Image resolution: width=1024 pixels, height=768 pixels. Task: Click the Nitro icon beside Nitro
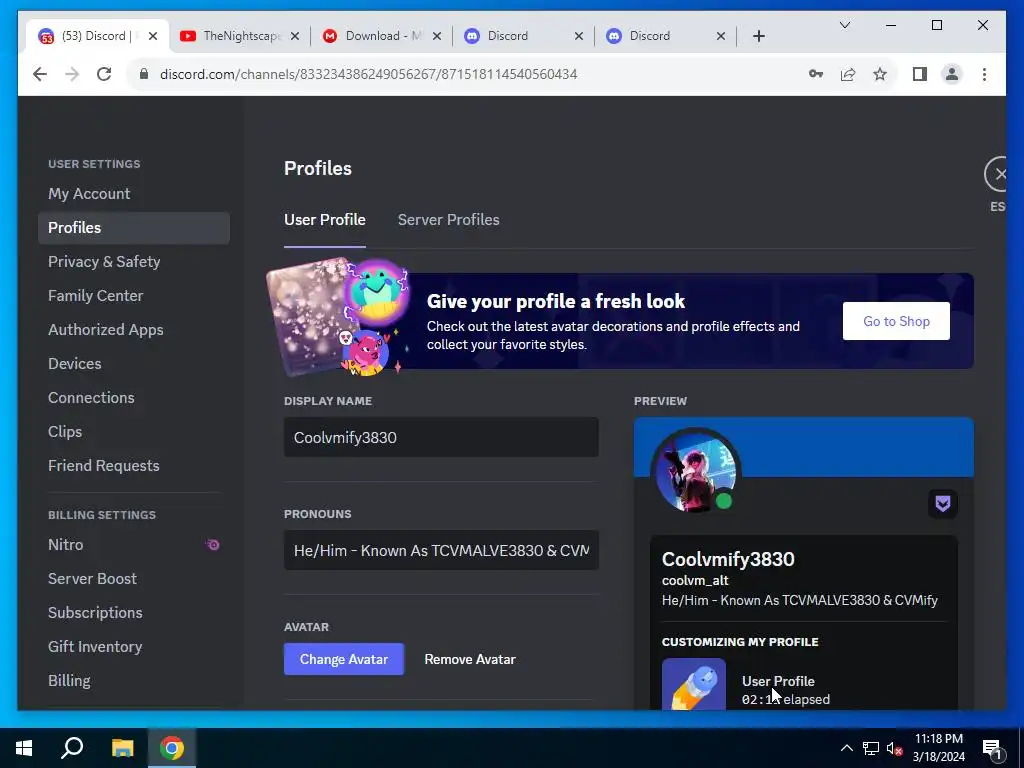pos(213,545)
